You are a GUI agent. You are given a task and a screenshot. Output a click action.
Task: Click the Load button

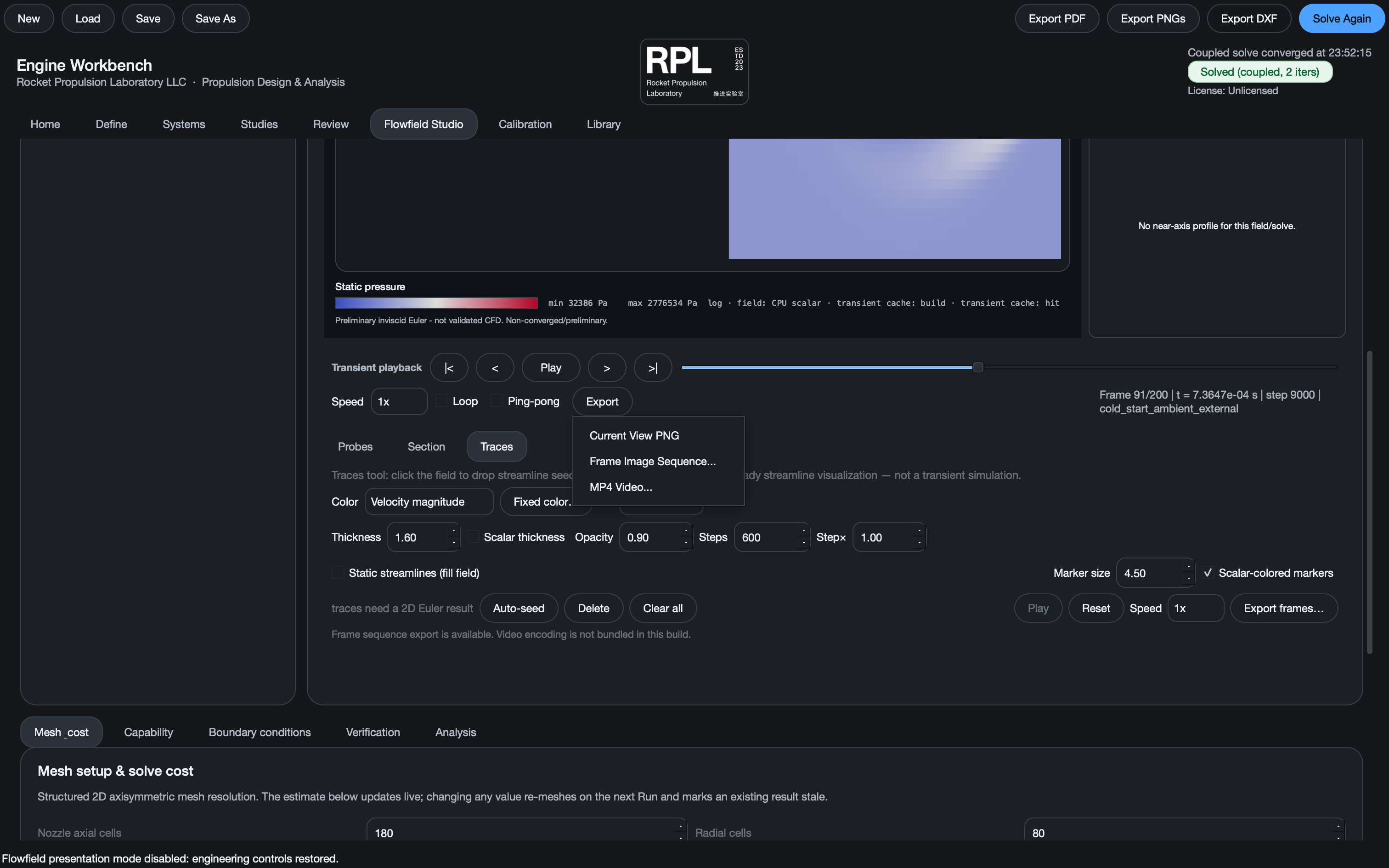click(88, 18)
